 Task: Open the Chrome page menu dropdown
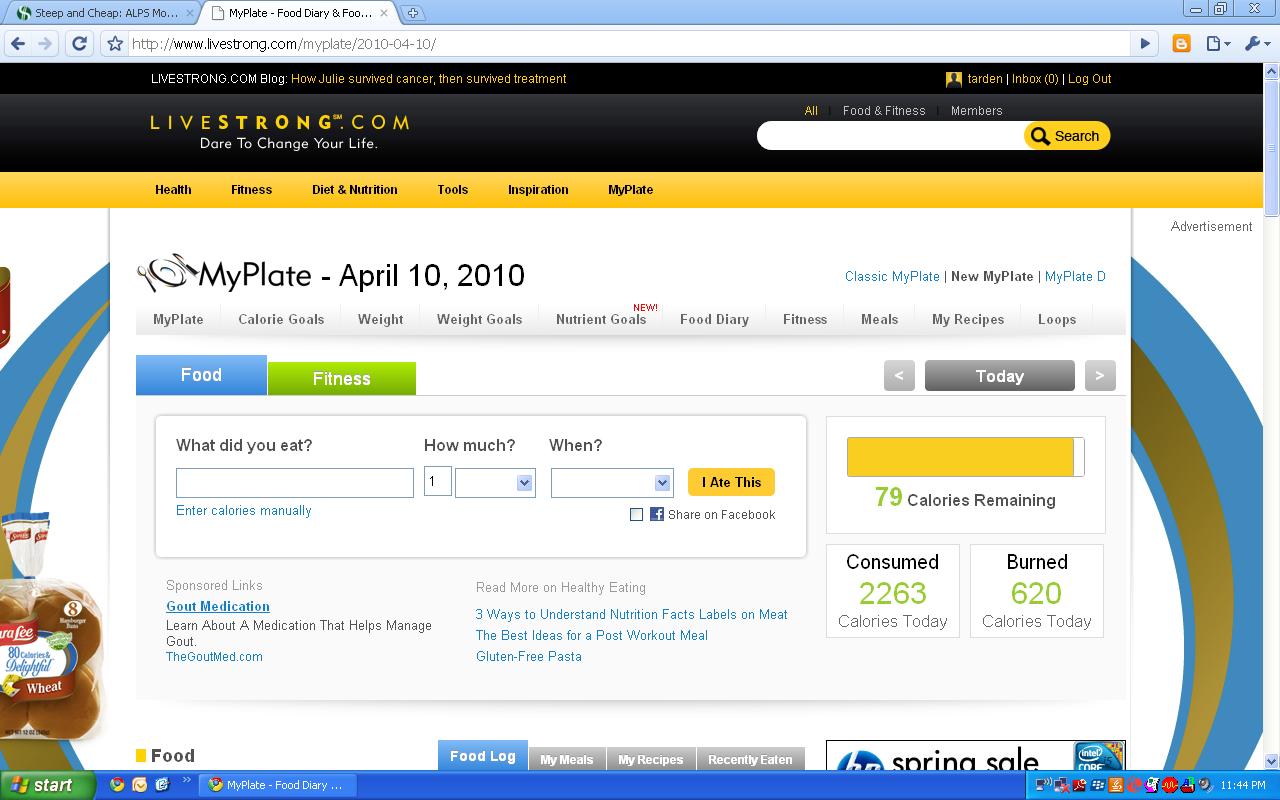point(1217,44)
